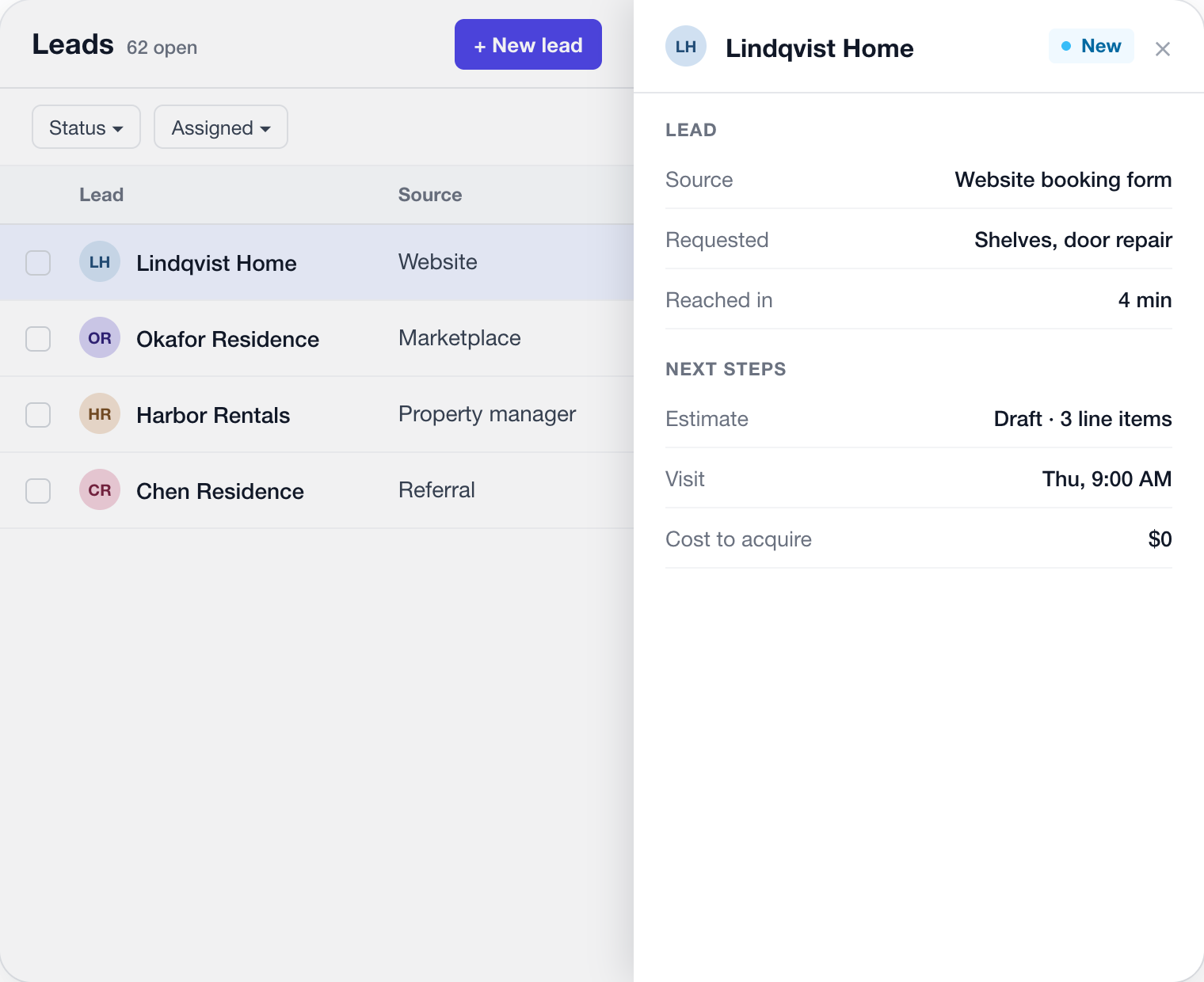Image resolution: width=1204 pixels, height=982 pixels.
Task: Click the Property manager source cell
Action: point(487,414)
